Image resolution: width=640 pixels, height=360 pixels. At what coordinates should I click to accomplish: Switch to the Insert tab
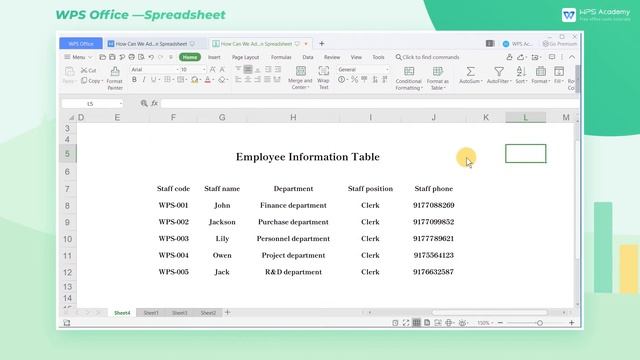click(x=214, y=57)
